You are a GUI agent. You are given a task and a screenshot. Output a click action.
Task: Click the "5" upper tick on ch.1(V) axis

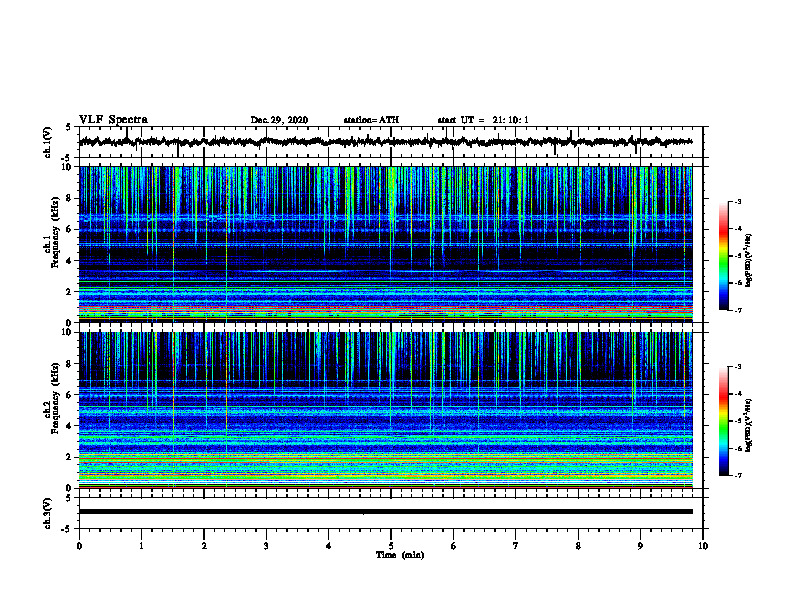click(68, 127)
